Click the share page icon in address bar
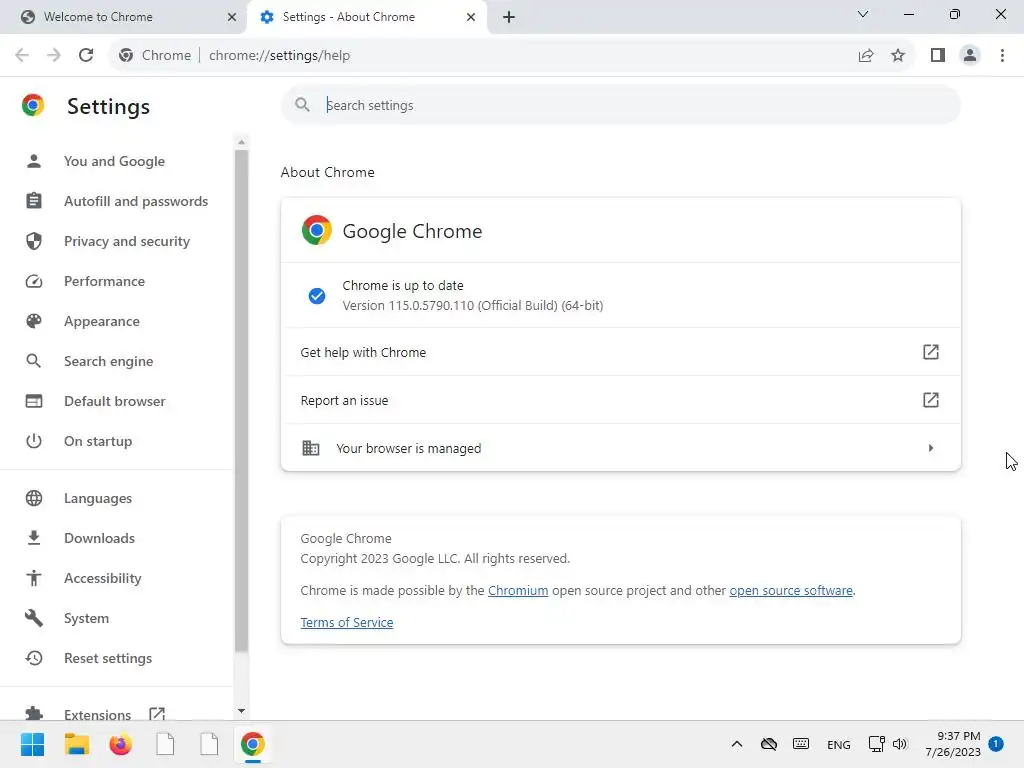The image size is (1024, 768). pyautogui.click(x=866, y=56)
